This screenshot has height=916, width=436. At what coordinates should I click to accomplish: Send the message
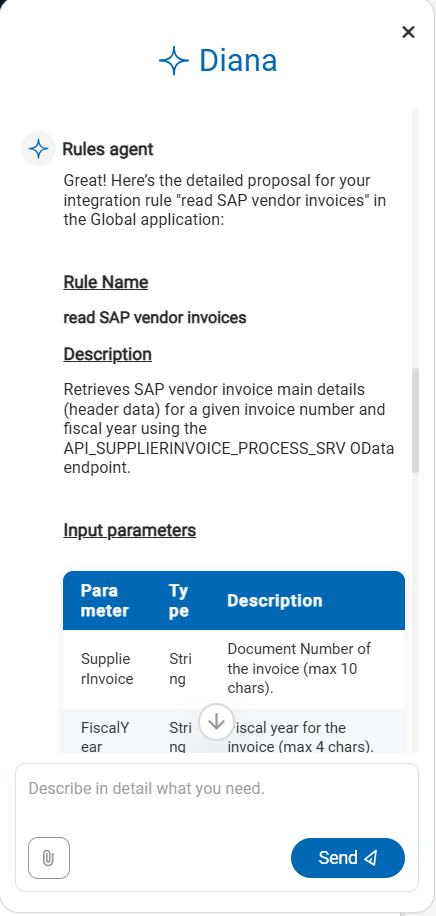[x=348, y=858]
